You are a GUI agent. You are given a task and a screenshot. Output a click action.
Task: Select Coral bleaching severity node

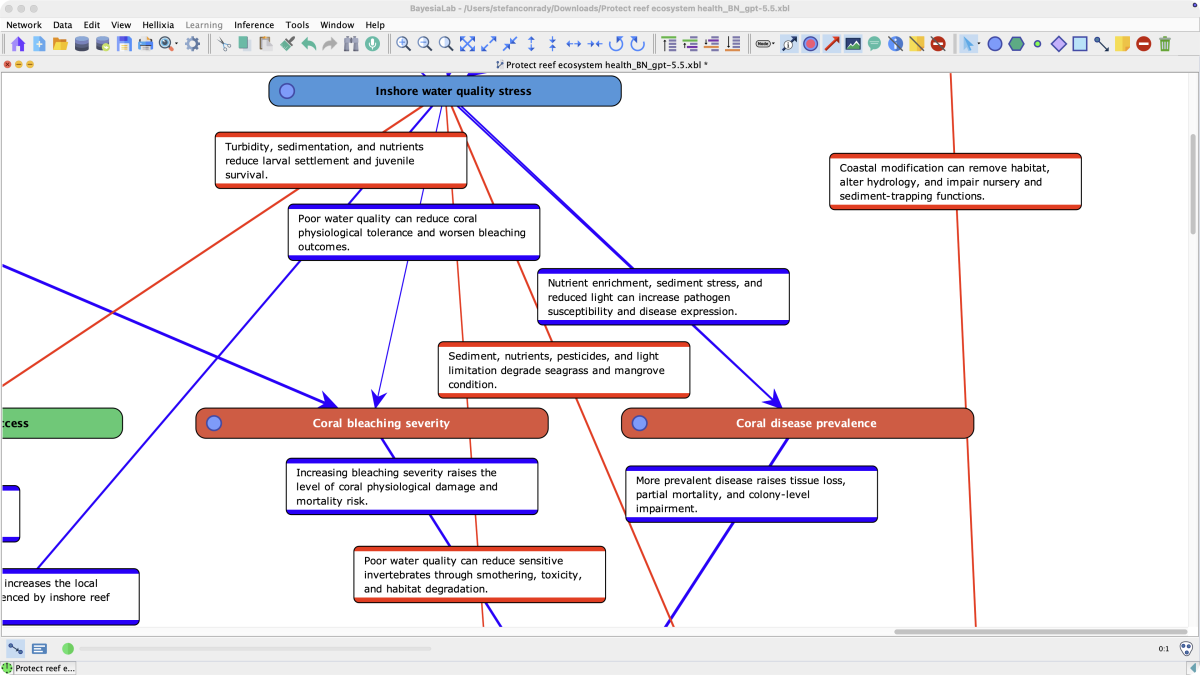[372, 423]
